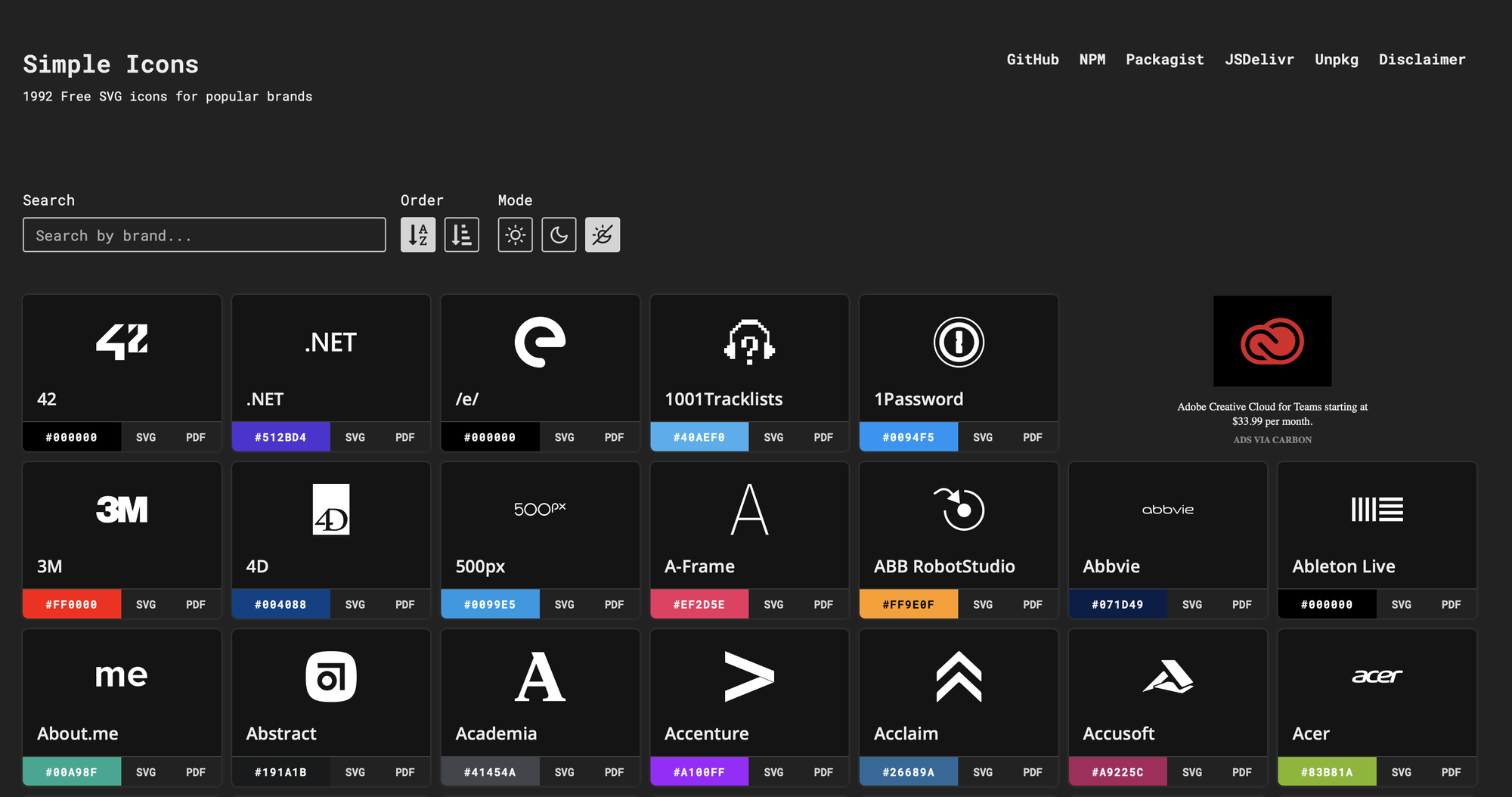Viewport: 1512px width, 797px height.
Task: Open the GitHub link in header
Action: [1033, 60]
